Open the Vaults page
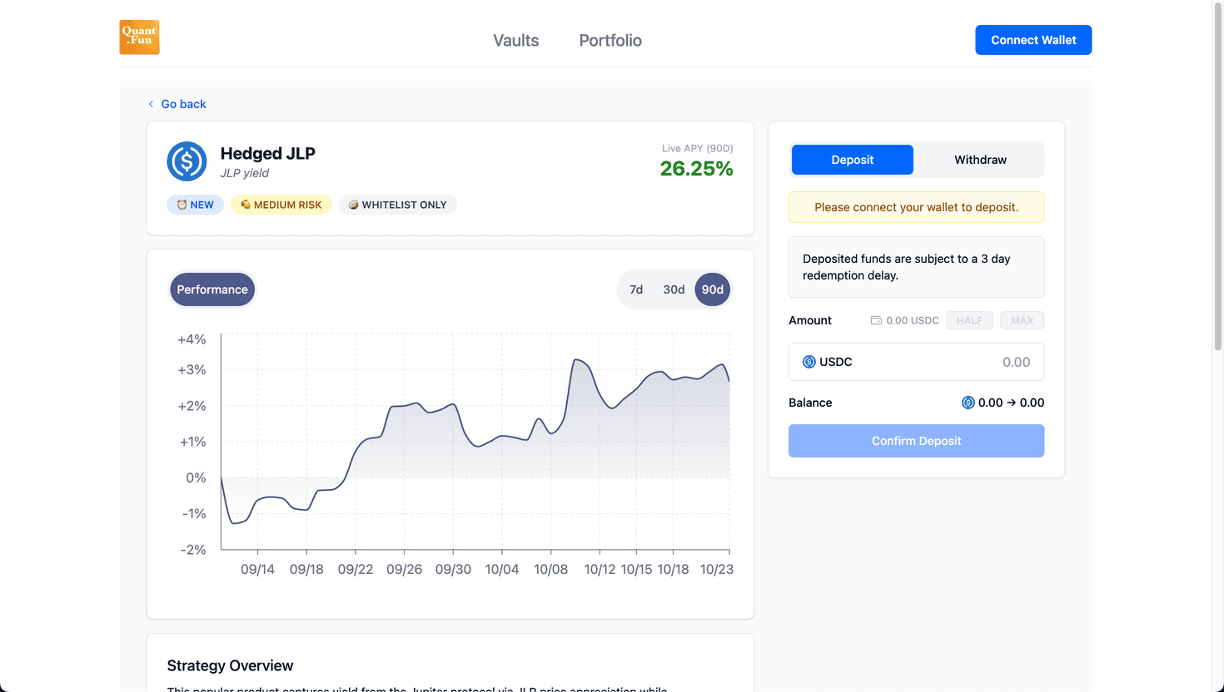This screenshot has width=1224, height=692. coord(516,41)
